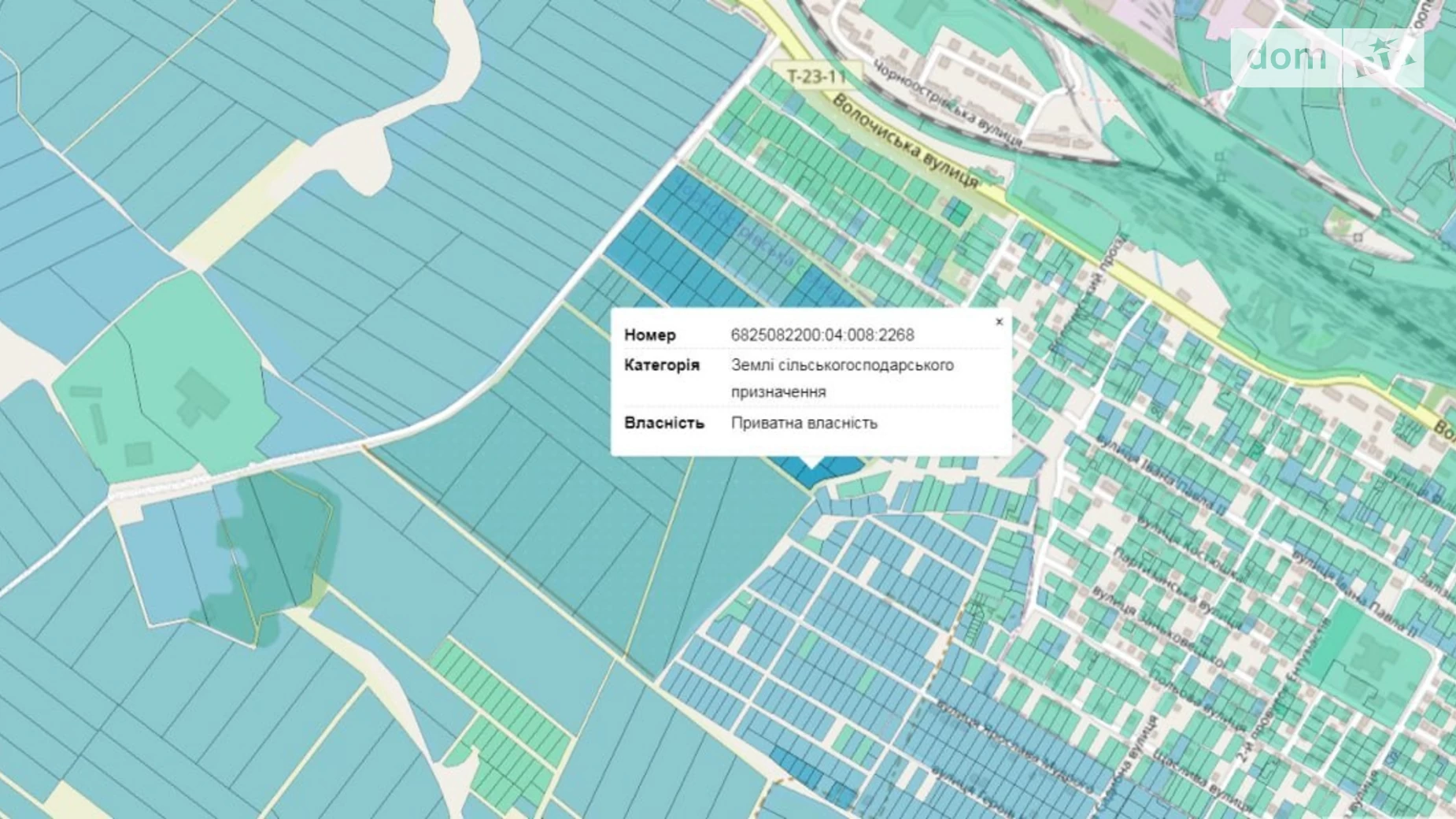Click the T-23-11 road shield
Image resolution: width=1456 pixels, height=819 pixels.
[x=816, y=76]
